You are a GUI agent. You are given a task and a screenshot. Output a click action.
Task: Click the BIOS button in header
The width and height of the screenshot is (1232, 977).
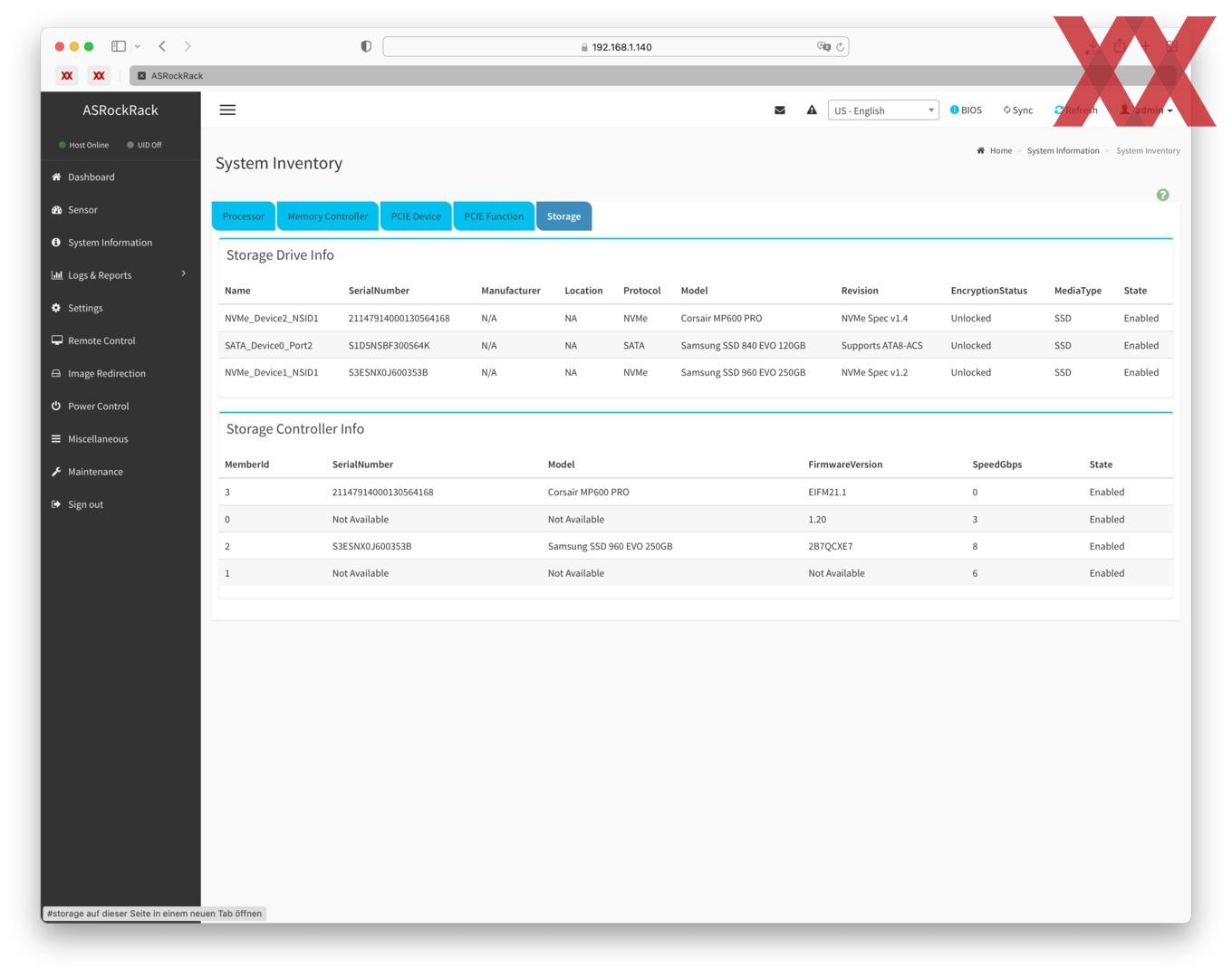[966, 110]
